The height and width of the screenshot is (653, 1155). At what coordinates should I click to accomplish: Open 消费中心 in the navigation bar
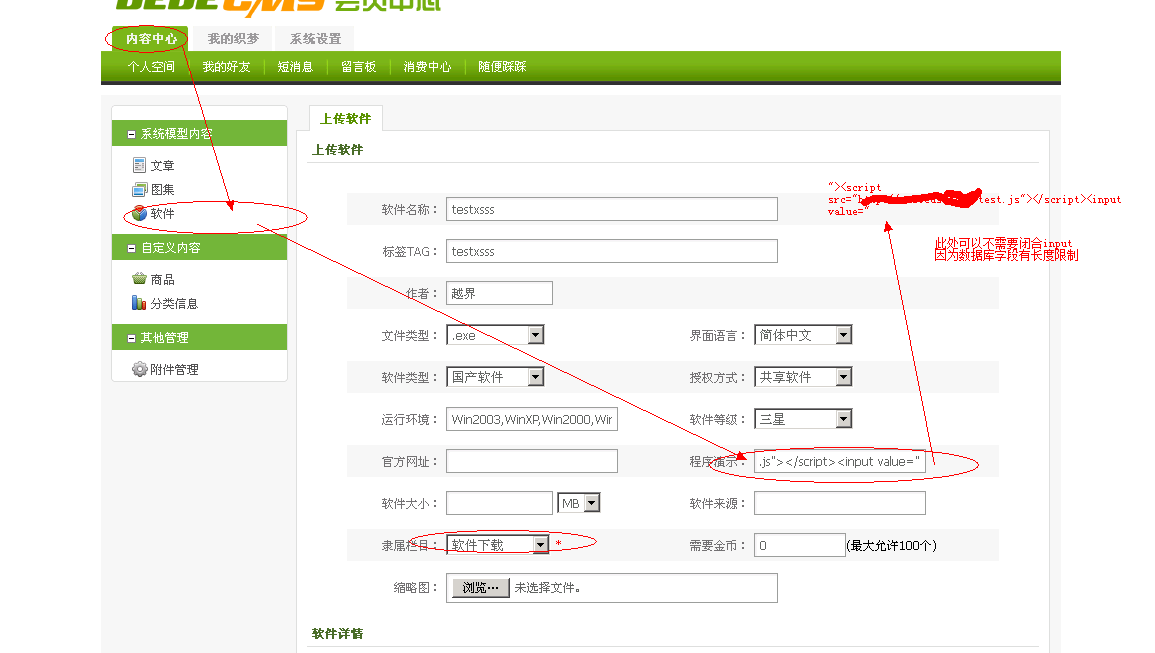[427, 67]
